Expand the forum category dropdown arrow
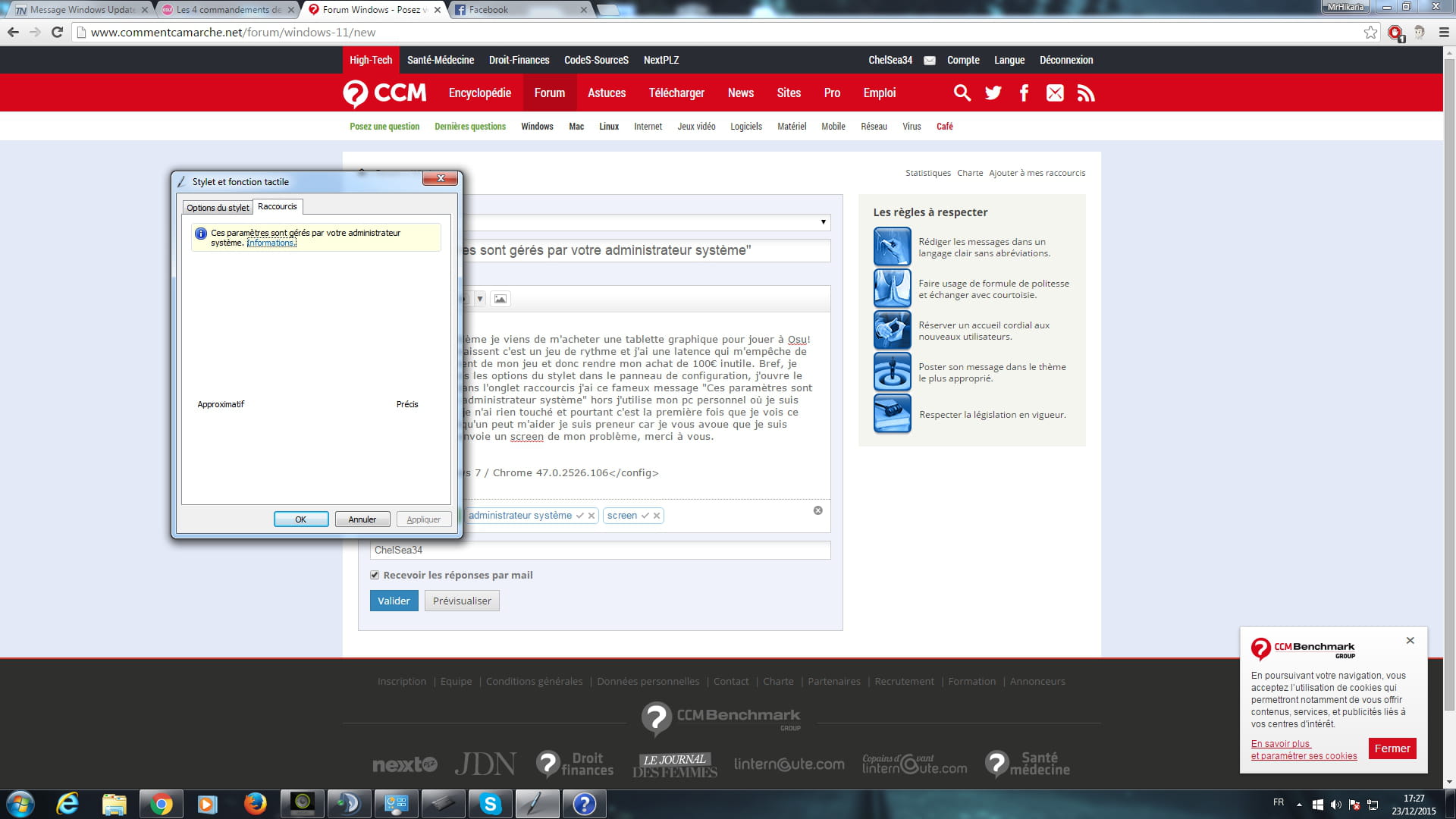The width and height of the screenshot is (1456, 819). 823,222
